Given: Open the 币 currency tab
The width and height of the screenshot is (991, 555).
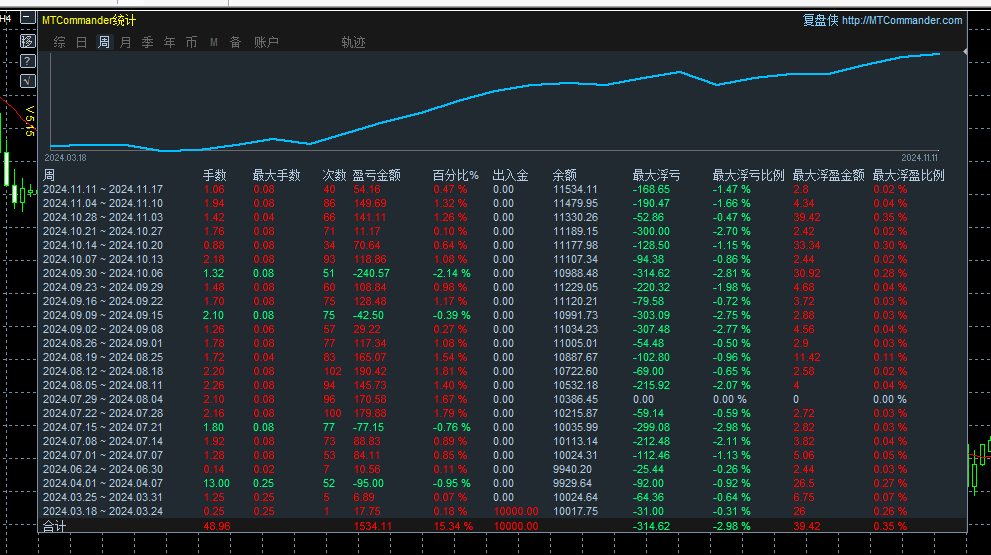Looking at the screenshot, I should coord(192,42).
